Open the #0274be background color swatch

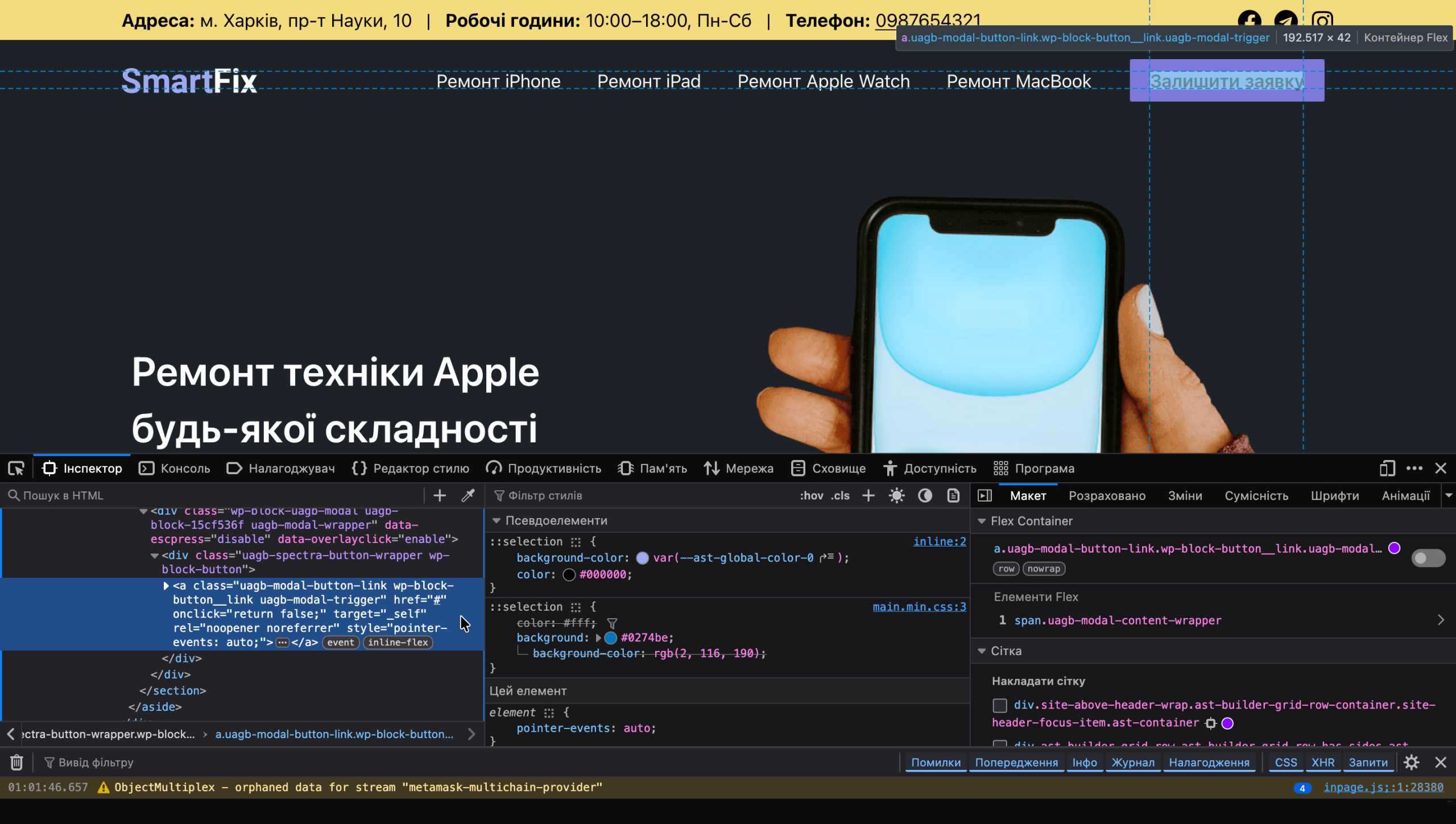tap(611, 637)
